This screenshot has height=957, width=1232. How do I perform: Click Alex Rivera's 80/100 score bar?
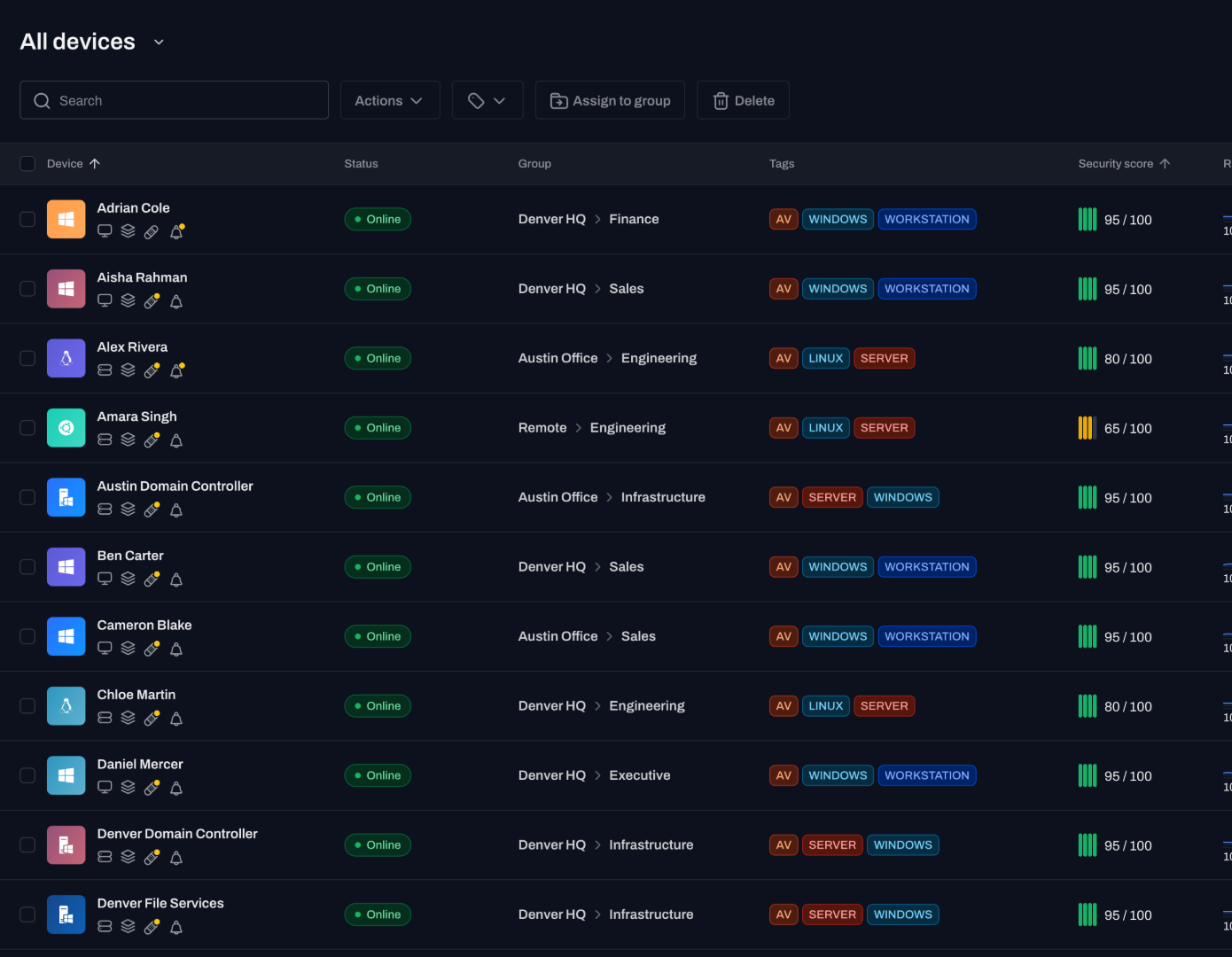[1088, 358]
